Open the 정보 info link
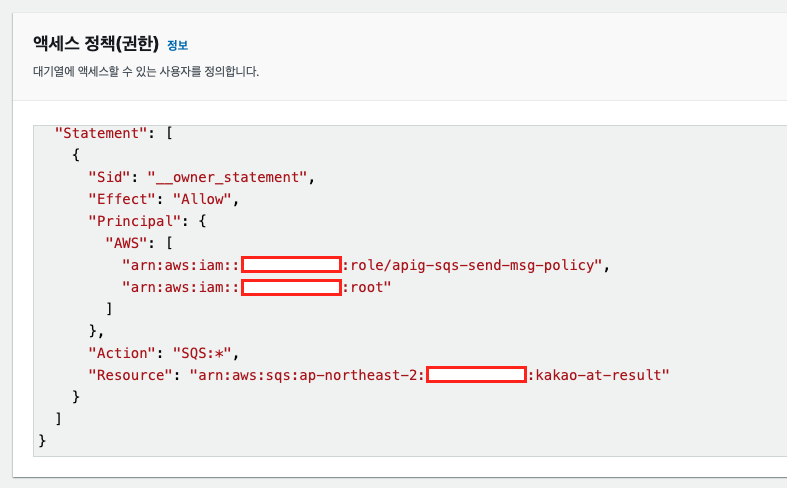787x488 pixels. coord(177,45)
